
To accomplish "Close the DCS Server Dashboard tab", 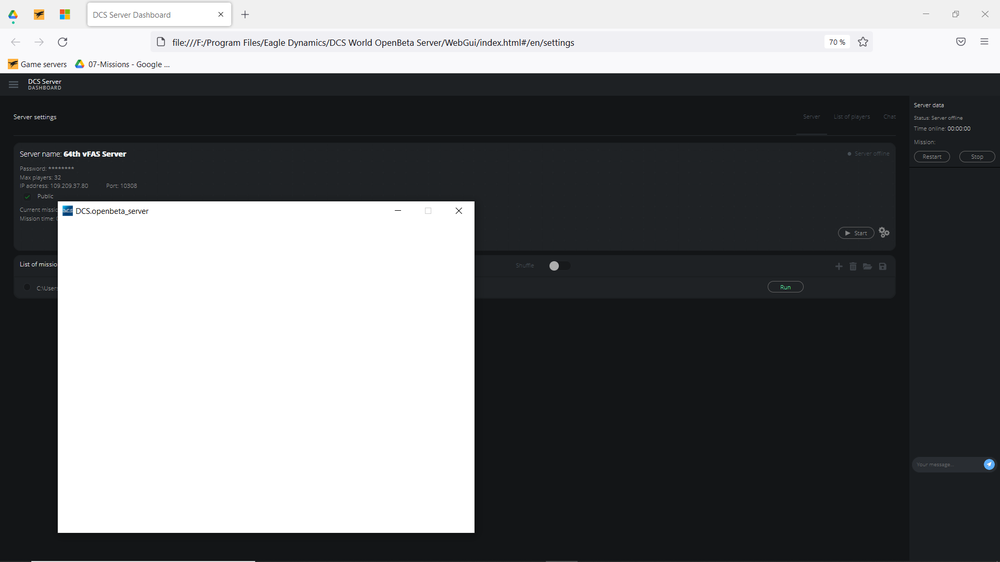I will [221, 14].
